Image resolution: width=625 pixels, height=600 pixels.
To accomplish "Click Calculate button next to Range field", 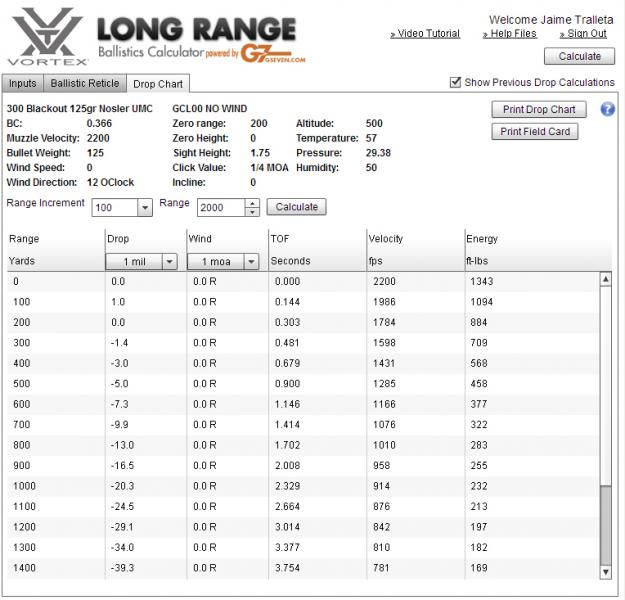I will coord(296,207).
